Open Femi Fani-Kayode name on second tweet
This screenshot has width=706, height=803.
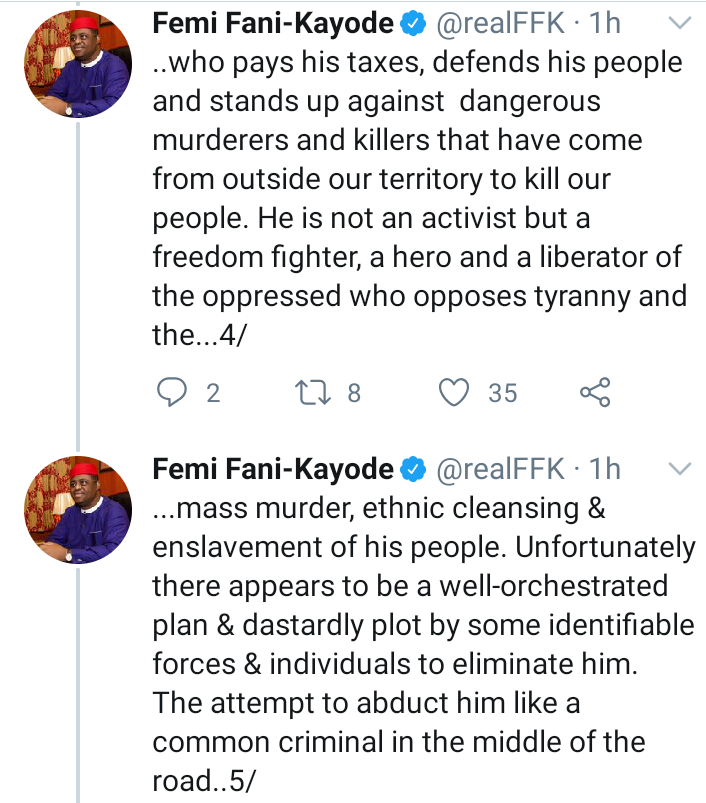coord(273,470)
